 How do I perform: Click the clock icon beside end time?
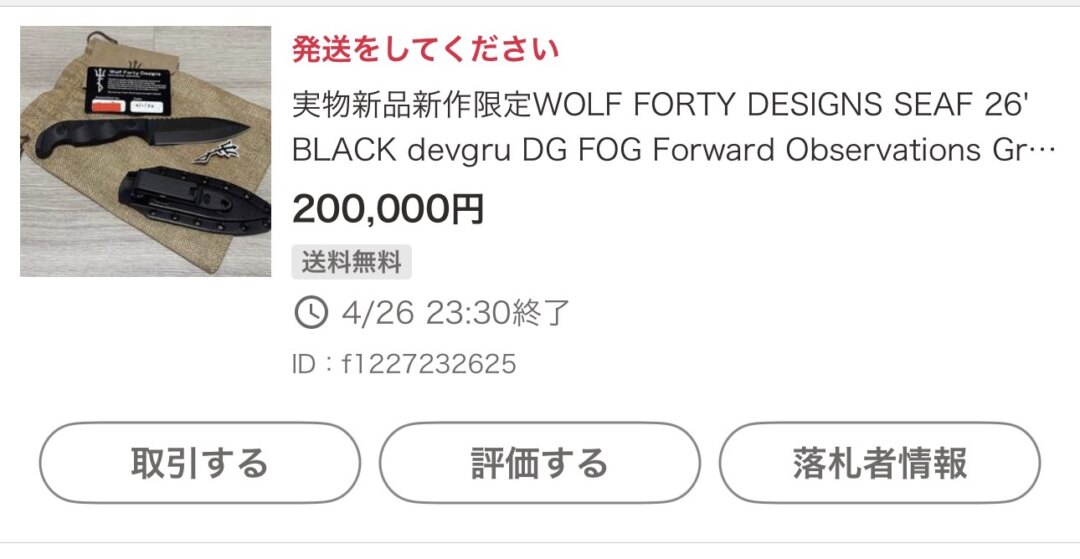pyautogui.click(x=311, y=313)
